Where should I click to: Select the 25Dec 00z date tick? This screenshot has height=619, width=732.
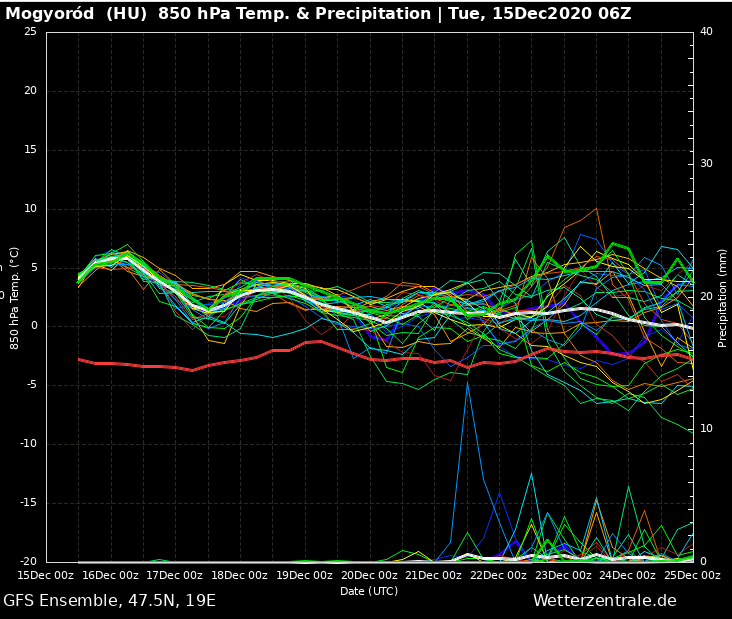tap(692, 575)
